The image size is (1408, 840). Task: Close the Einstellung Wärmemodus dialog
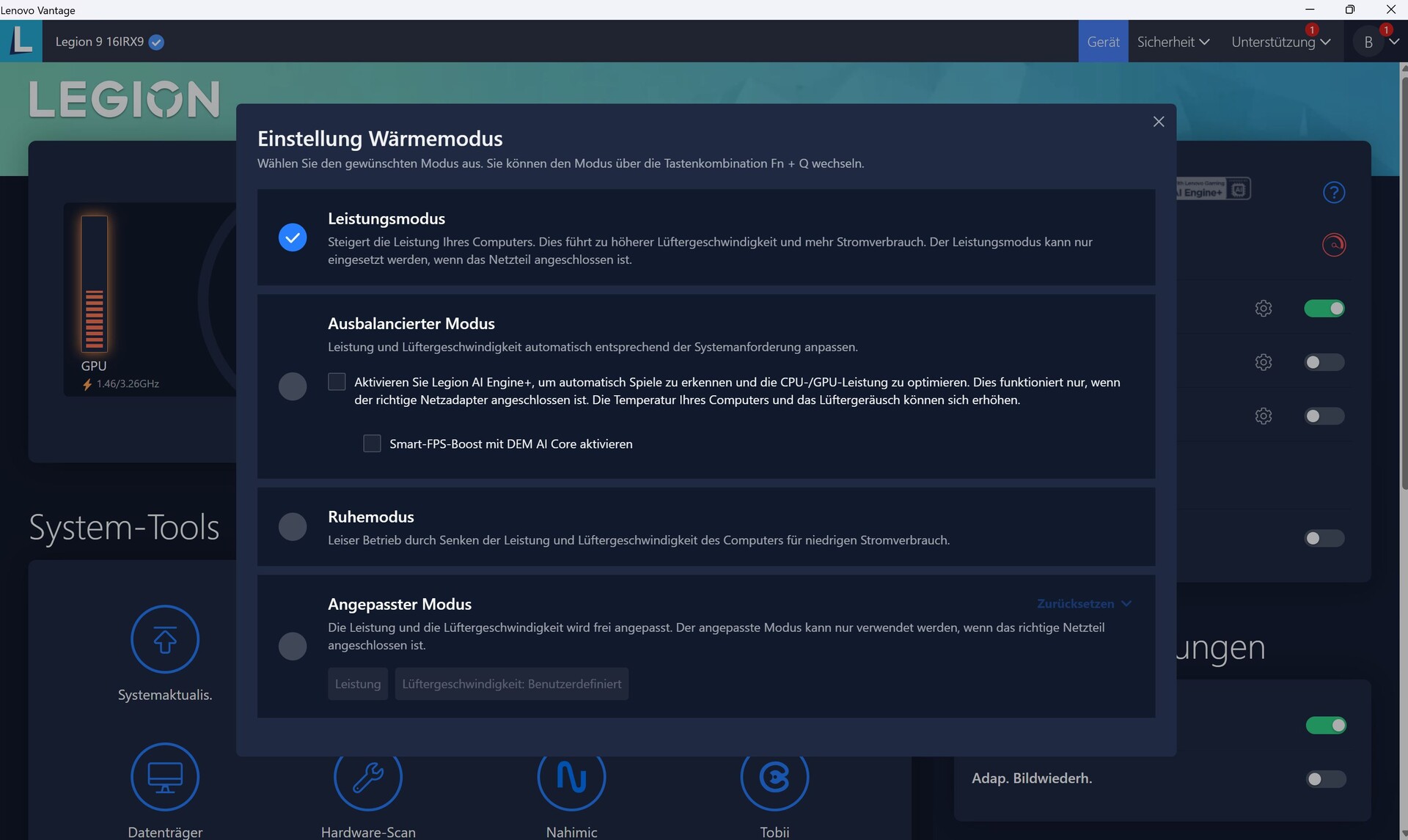[x=1158, y=122]
